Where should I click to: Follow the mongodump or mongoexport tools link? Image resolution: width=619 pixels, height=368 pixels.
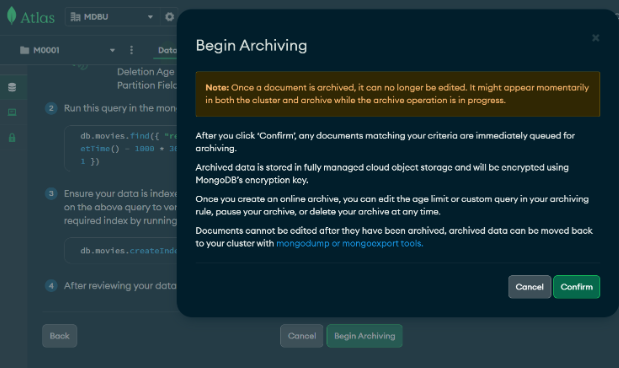(x=349, y=243)
